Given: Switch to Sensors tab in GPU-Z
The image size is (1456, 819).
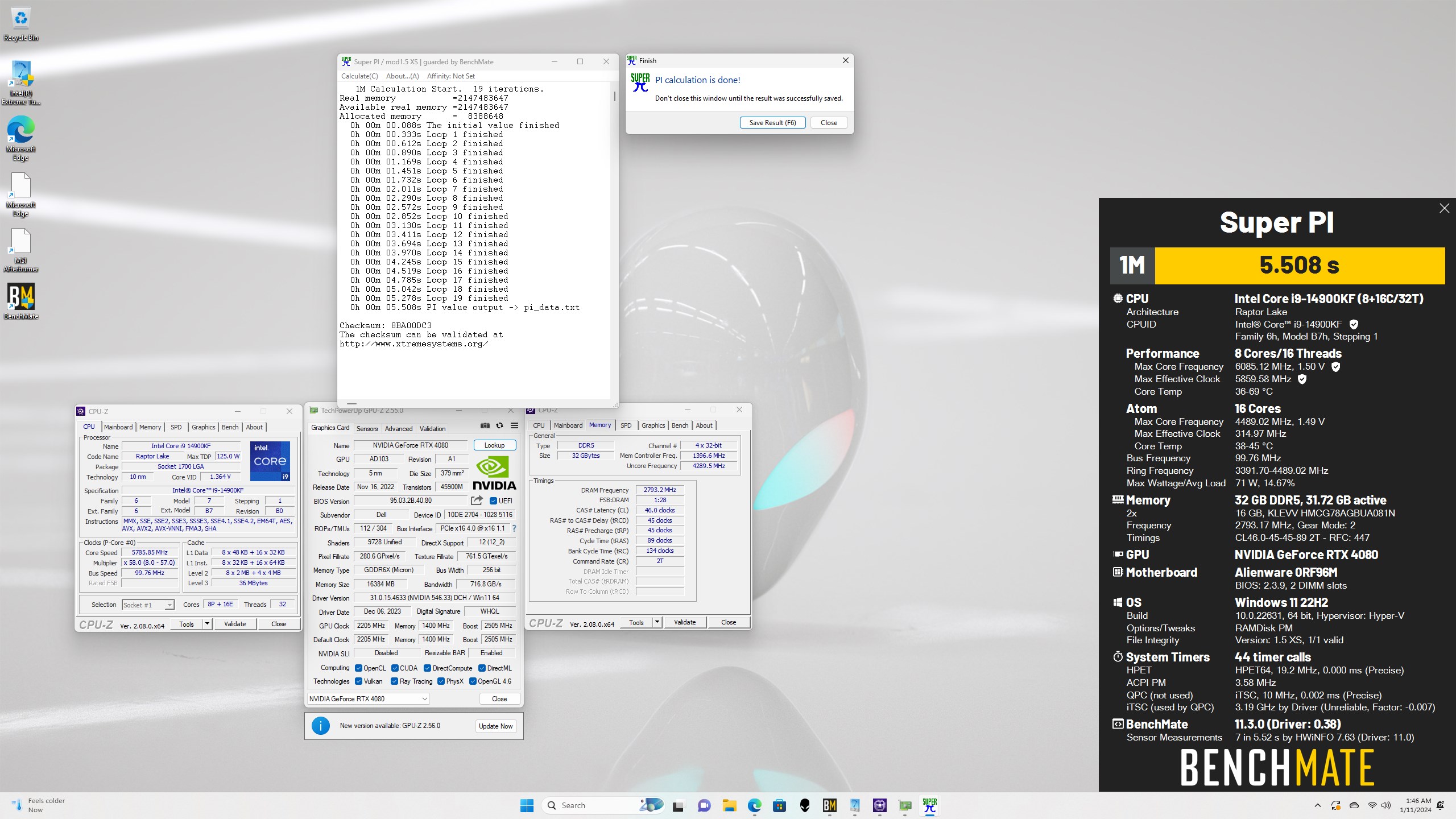Looking at the screenshot, I should (367, 429).
